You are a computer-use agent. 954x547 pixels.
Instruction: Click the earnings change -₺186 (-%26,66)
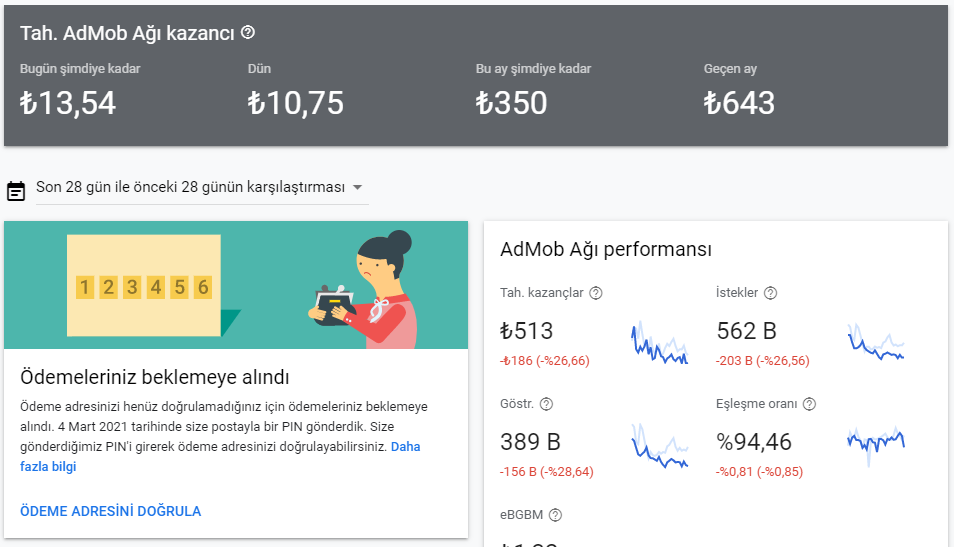coord(545,361)
